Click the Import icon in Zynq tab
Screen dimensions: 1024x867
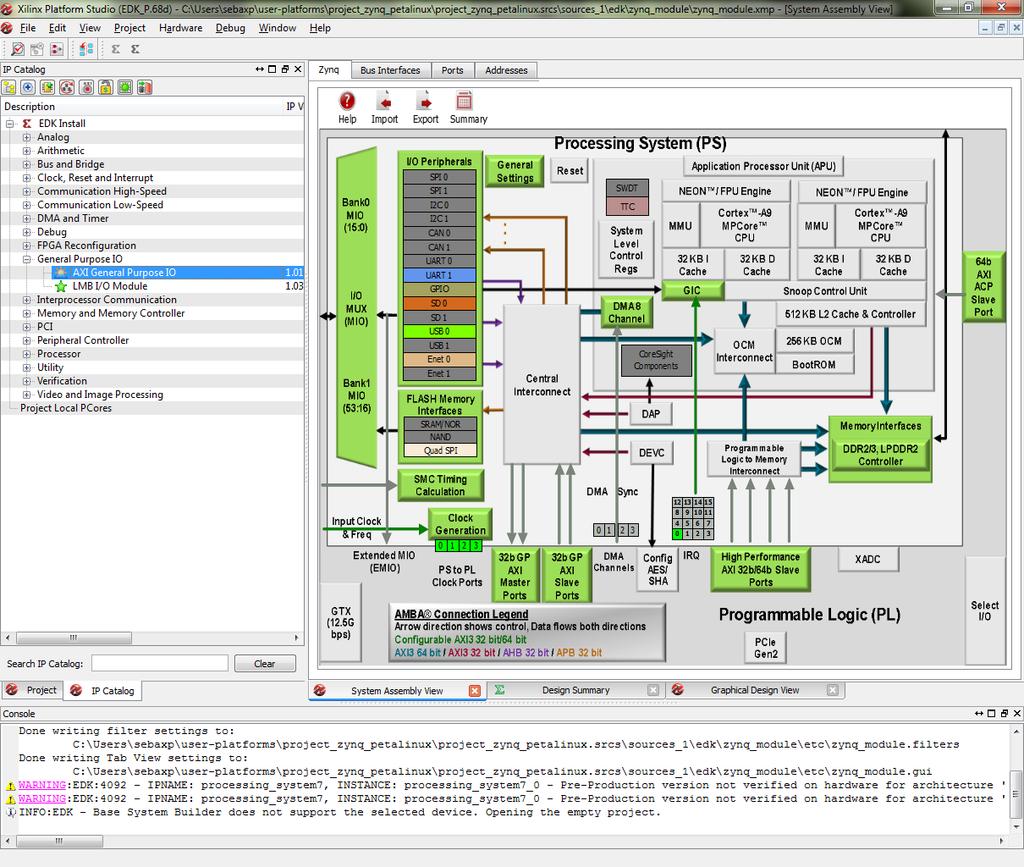(x=385, y=108)
